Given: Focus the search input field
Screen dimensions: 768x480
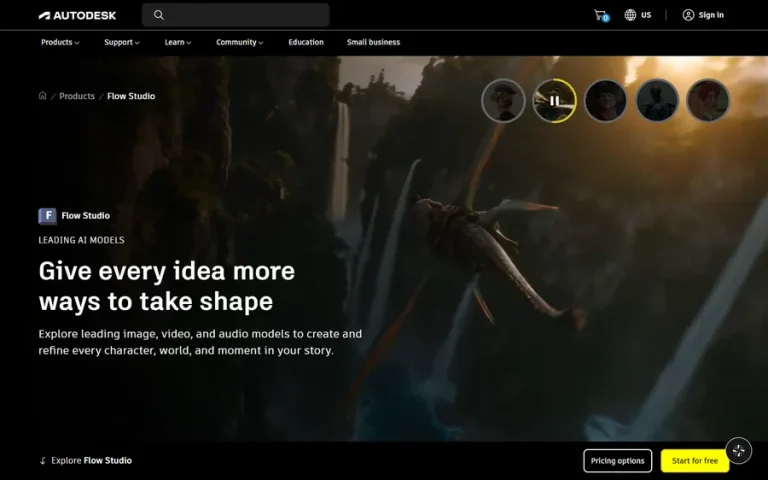Looking at the screenshot, I should 236,15.
